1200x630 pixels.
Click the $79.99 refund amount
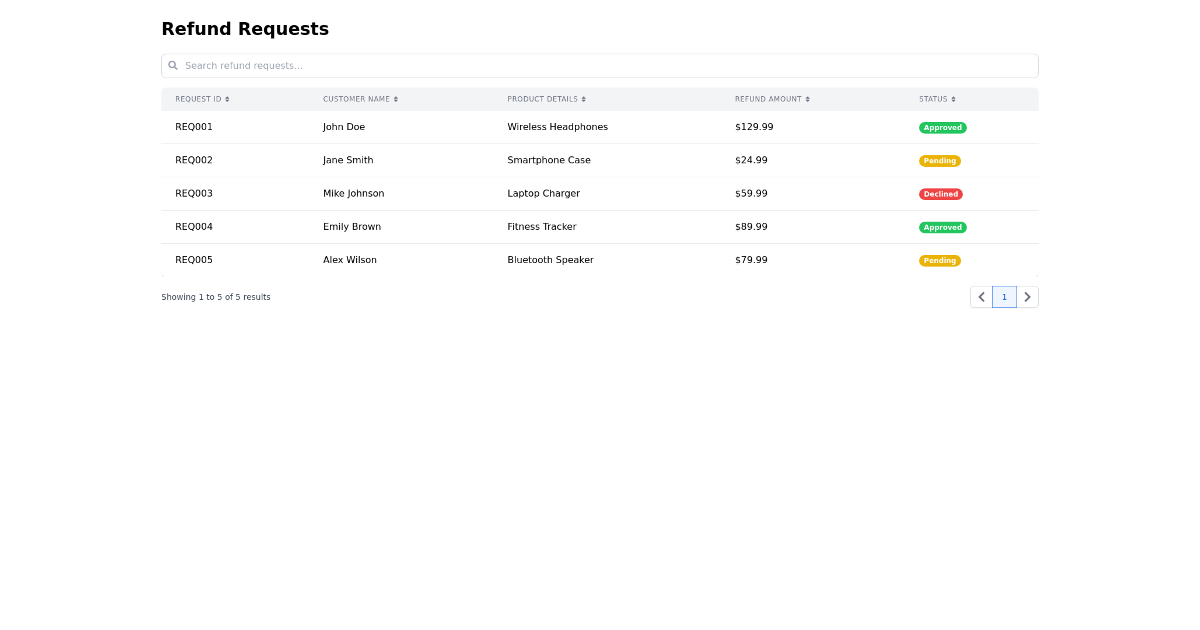point(751,260)
